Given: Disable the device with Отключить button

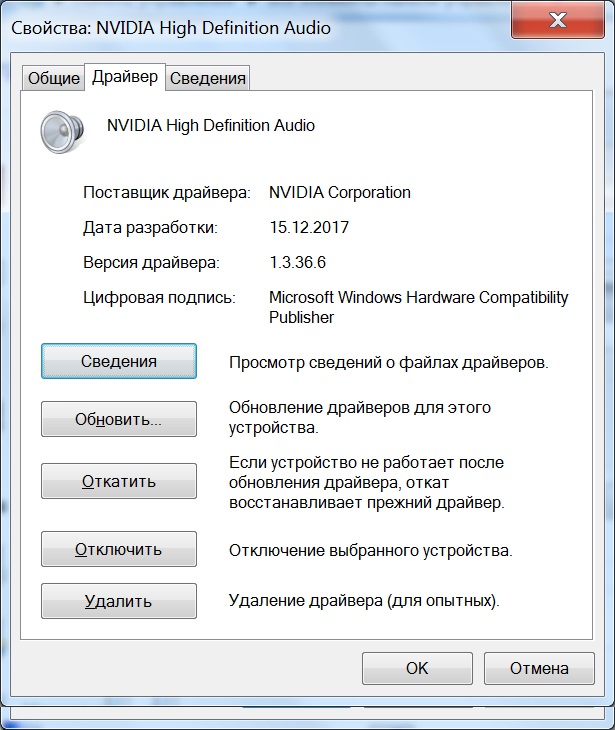Looking at the screenshot, I should click(118, 549).
